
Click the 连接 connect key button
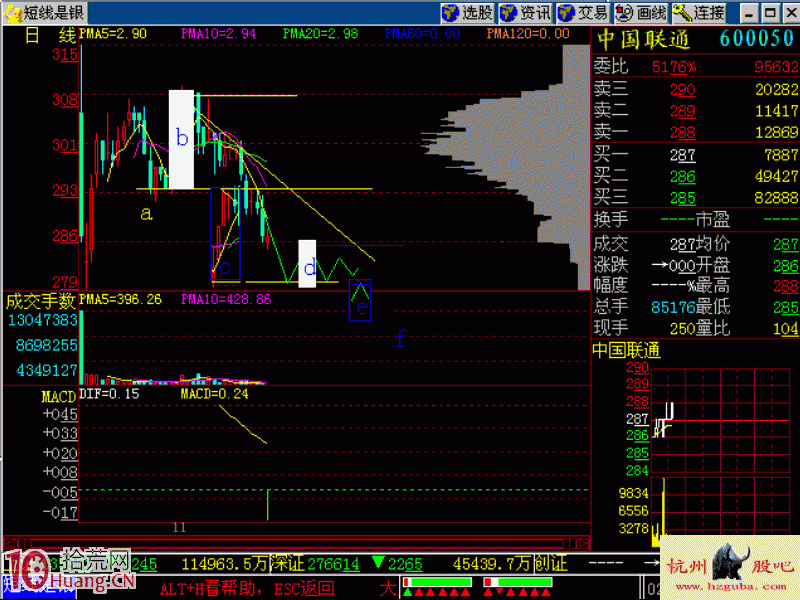click(x=699, y=13)
